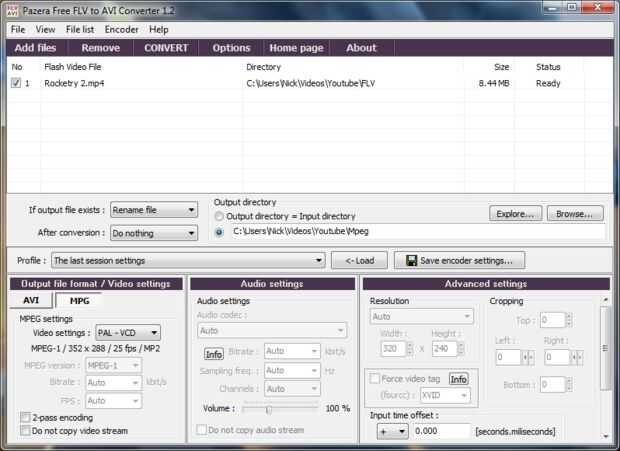Open the video Bitrate dropdown in MPEG settings
620x451 pixels.
(113, 383)
